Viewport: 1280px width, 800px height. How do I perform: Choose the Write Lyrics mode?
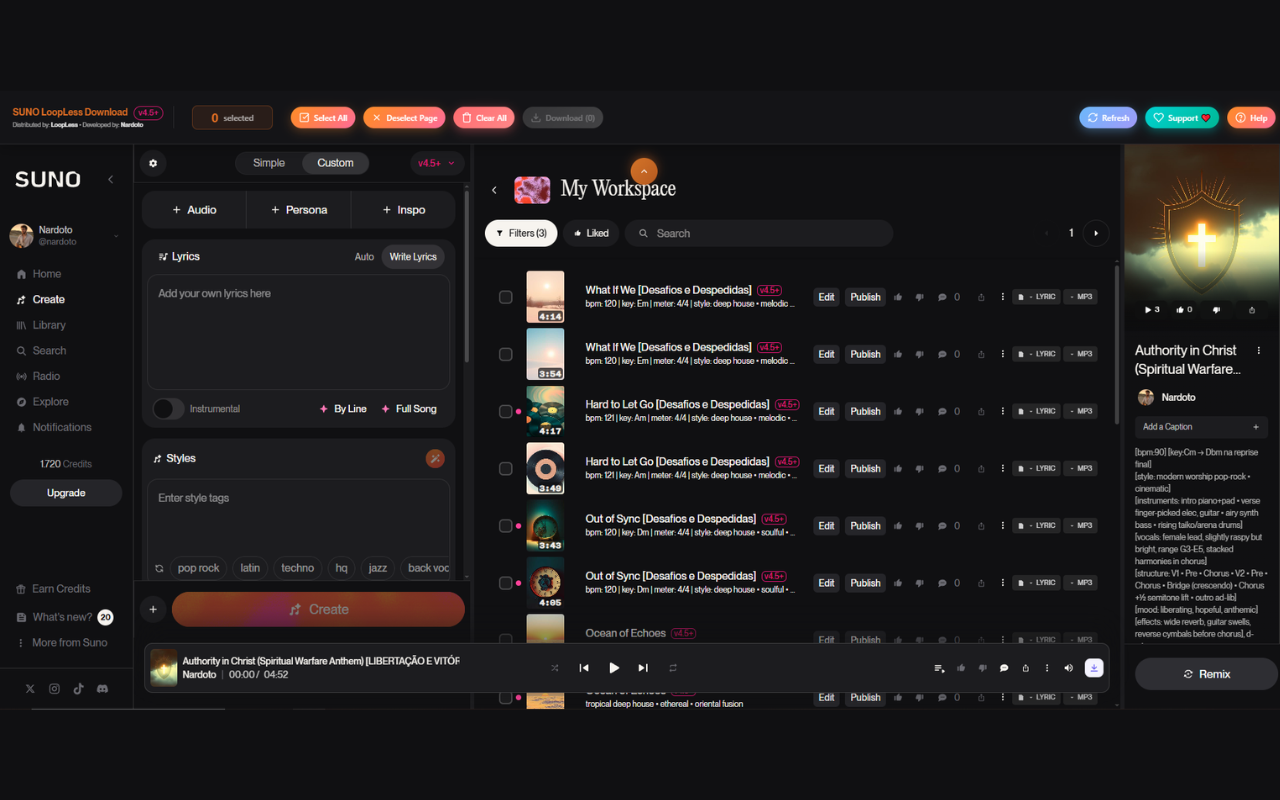coord(413,257)
